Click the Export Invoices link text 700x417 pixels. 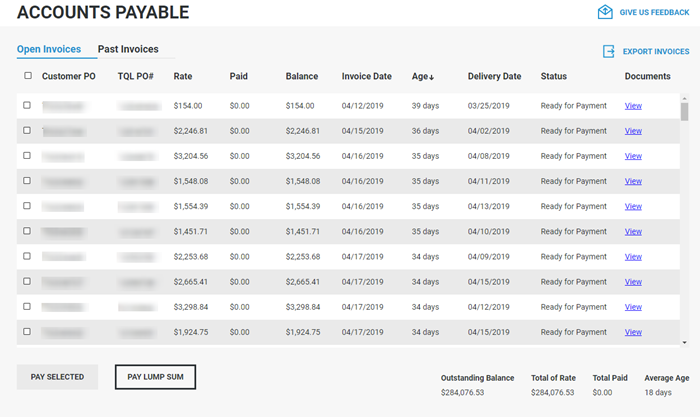point(656,51)
